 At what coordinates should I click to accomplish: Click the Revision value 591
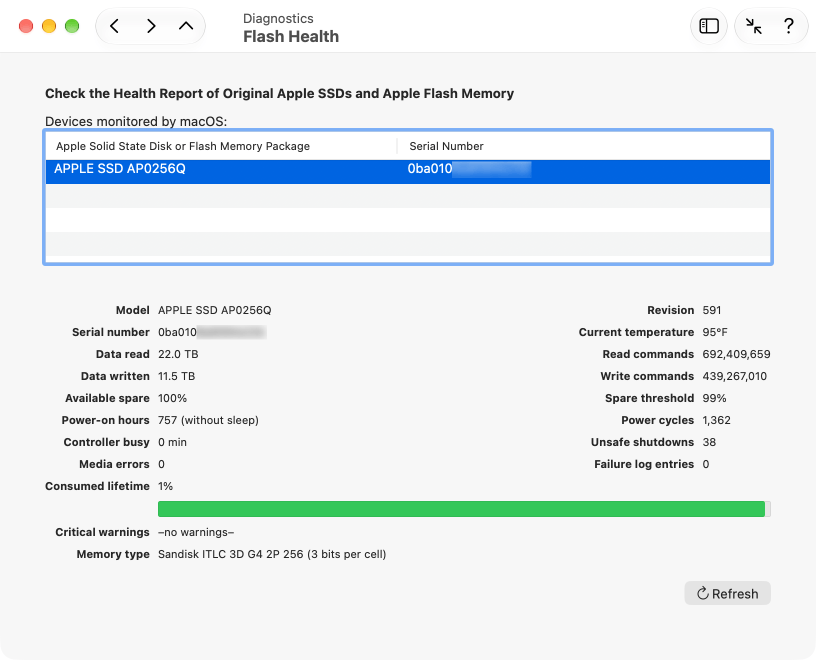pos(711,310)
